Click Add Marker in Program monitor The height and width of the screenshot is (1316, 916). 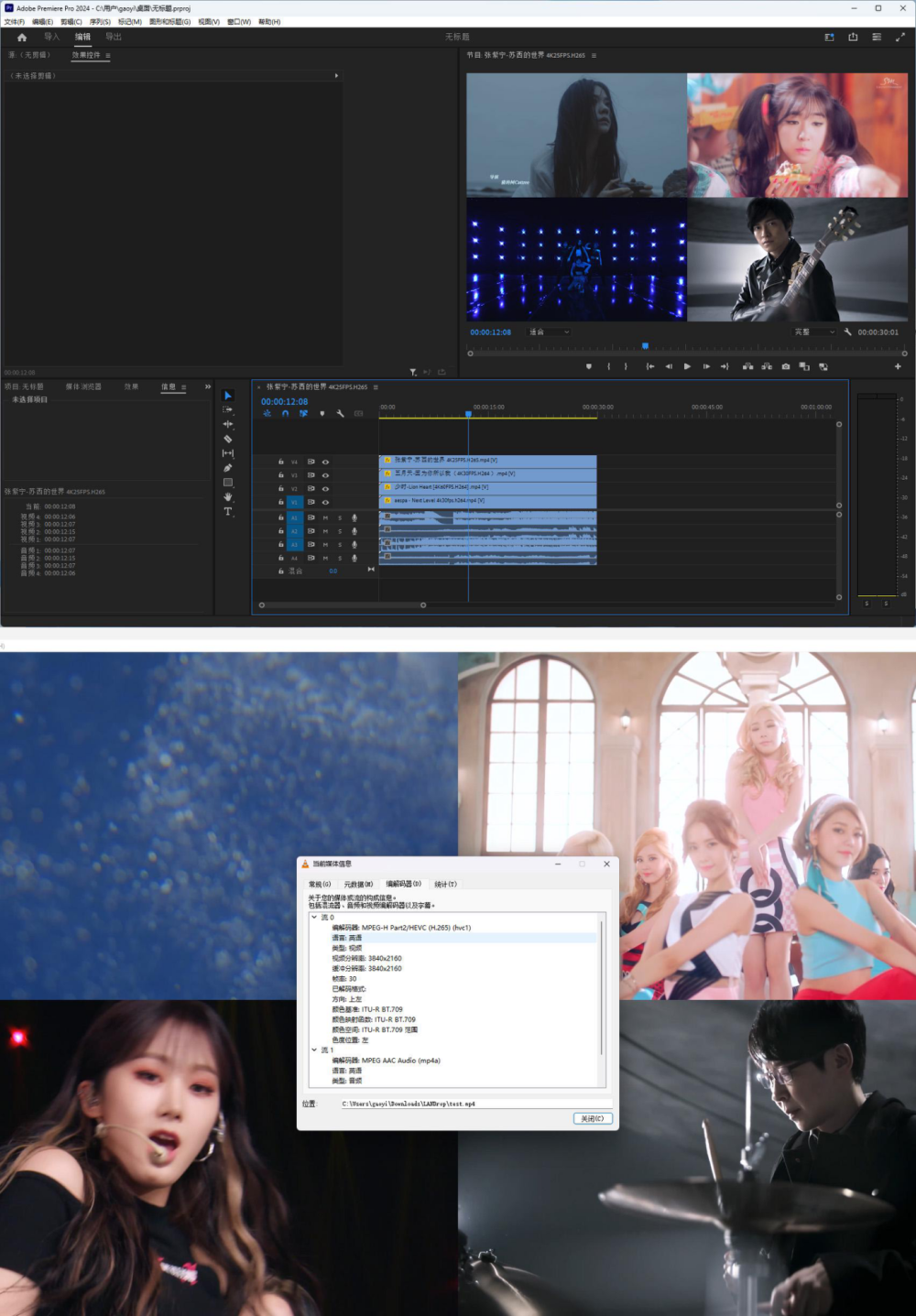589,366
